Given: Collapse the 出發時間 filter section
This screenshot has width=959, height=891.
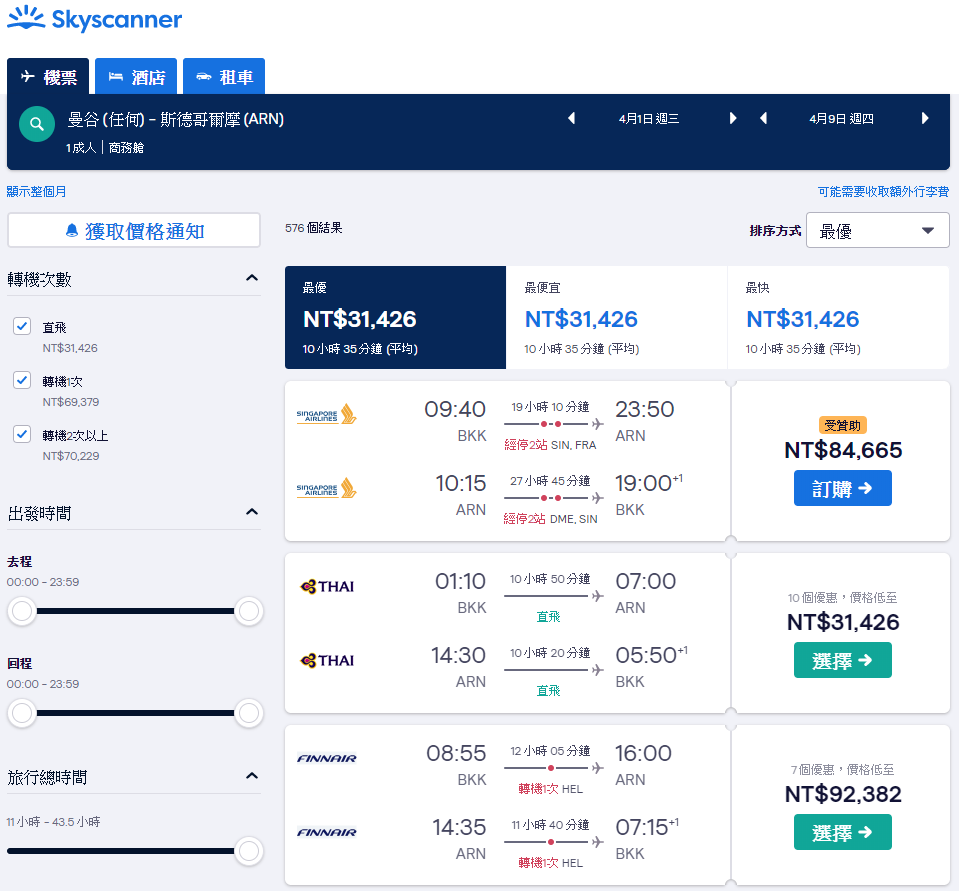Looking at the screenshot, I should tap(251, 512).
